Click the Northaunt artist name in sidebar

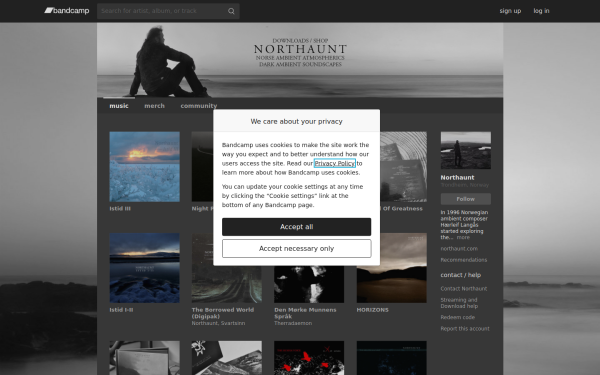pos(457,178)
